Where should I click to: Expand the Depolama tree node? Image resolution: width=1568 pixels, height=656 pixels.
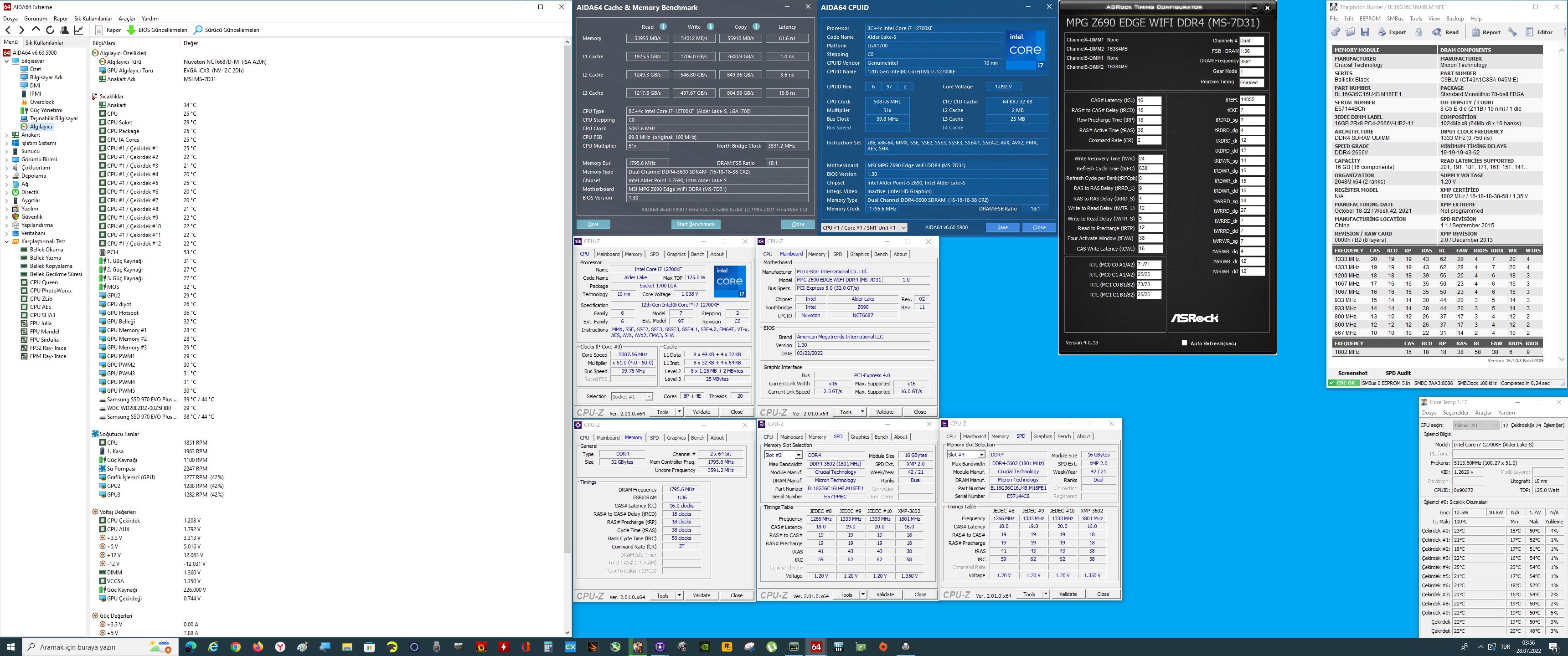[7, 176]
